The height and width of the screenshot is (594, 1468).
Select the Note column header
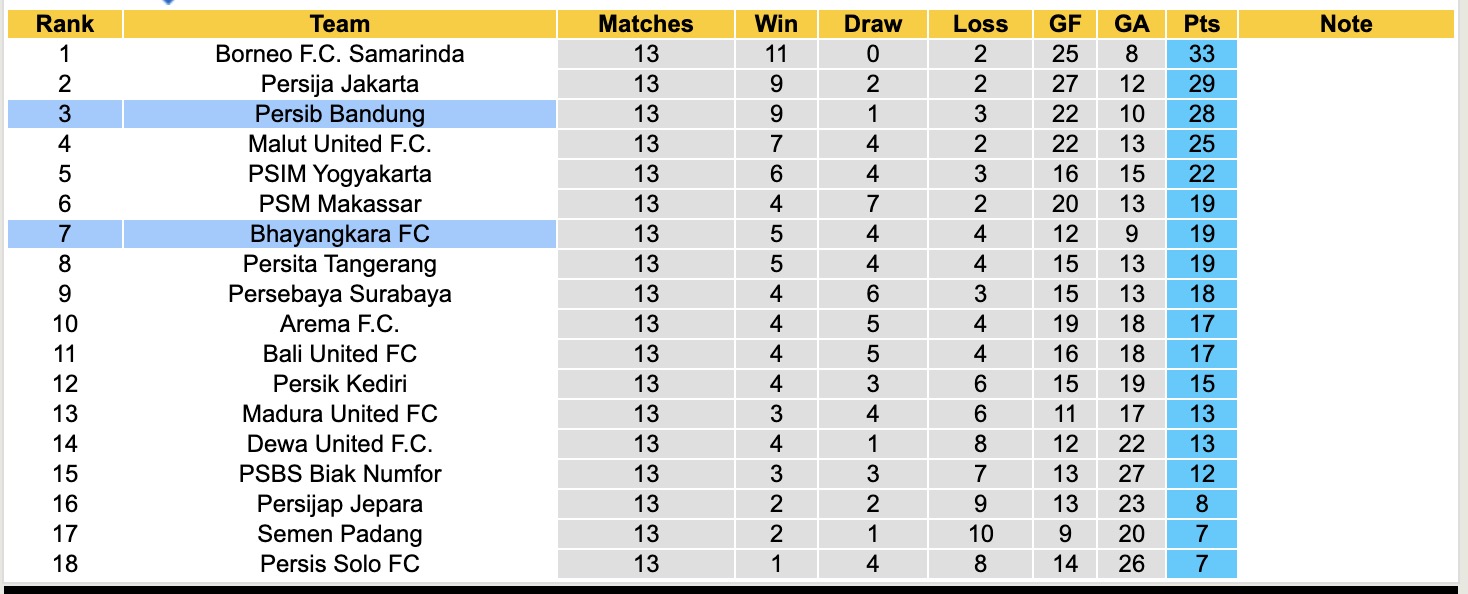pyautogui.click(x=1346, y=24)
